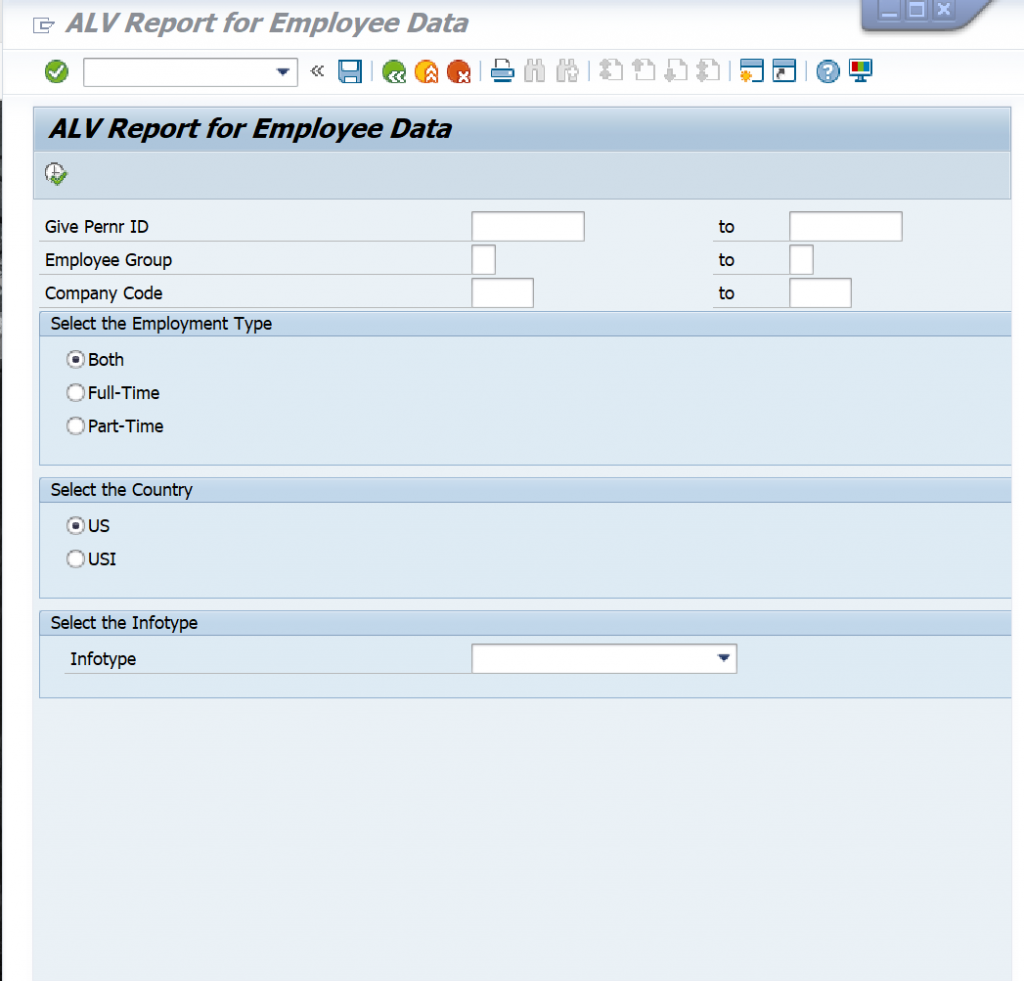This screenshot has width=1024, height=981.
Task: Click the 'Employee Group' label text
Action: [x=108, y=260]
